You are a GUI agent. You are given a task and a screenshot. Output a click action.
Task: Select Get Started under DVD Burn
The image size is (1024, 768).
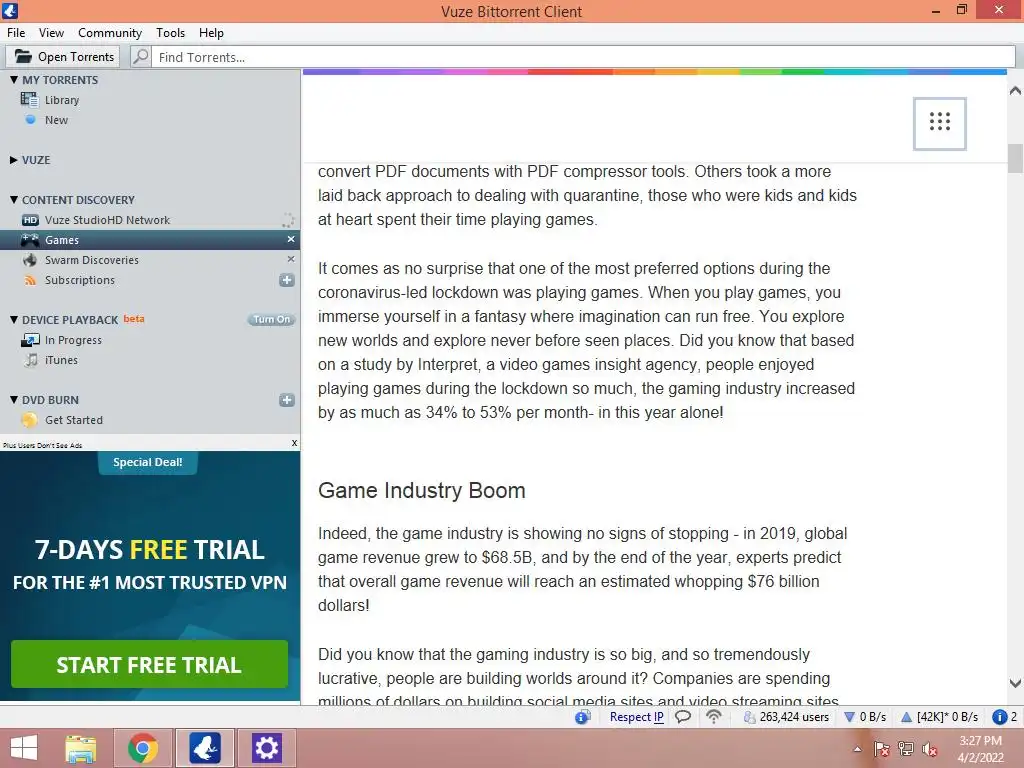tap(74, 420)
